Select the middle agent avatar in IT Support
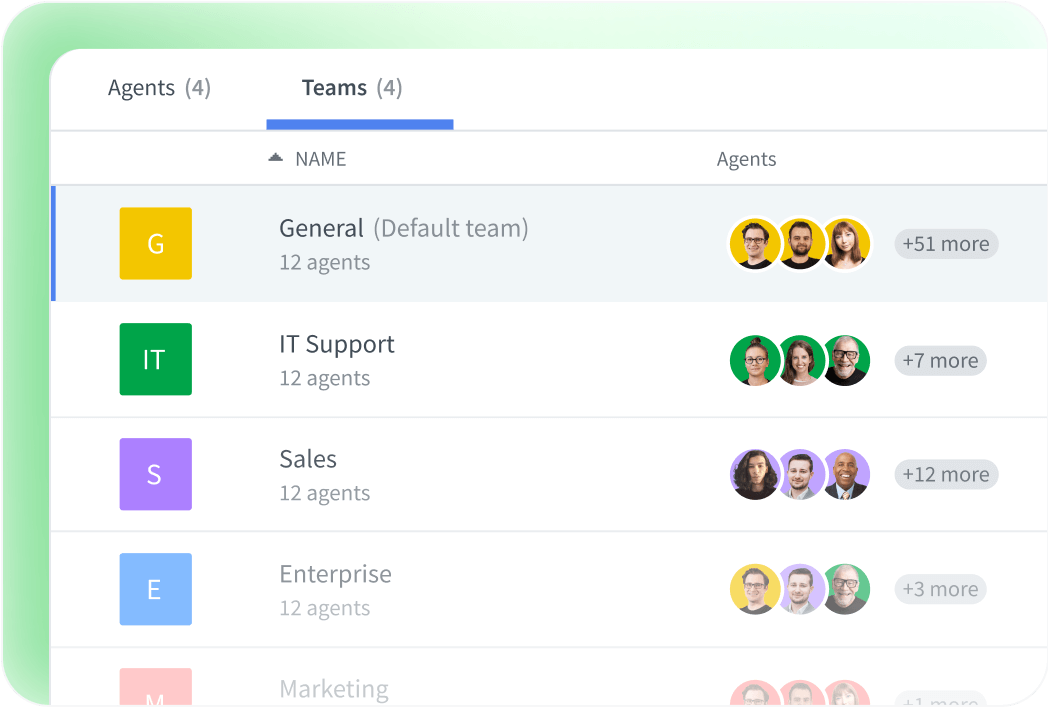Image resolution: width=1048 pixels, height=707 pixels. (x=801, y=359)
